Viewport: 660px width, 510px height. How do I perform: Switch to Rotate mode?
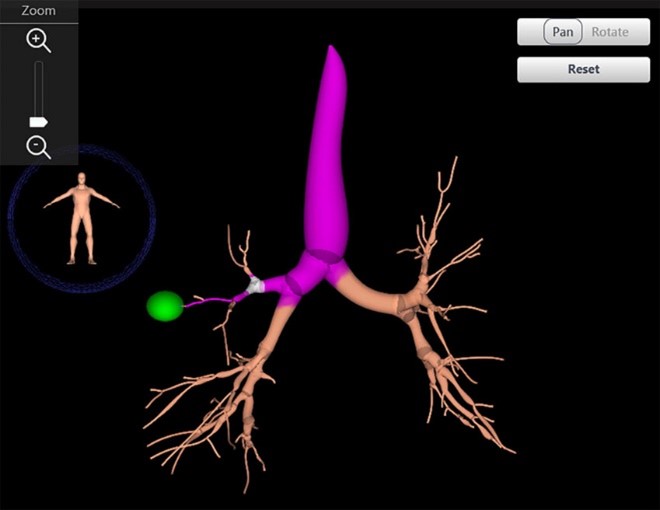tap(610, 32)
